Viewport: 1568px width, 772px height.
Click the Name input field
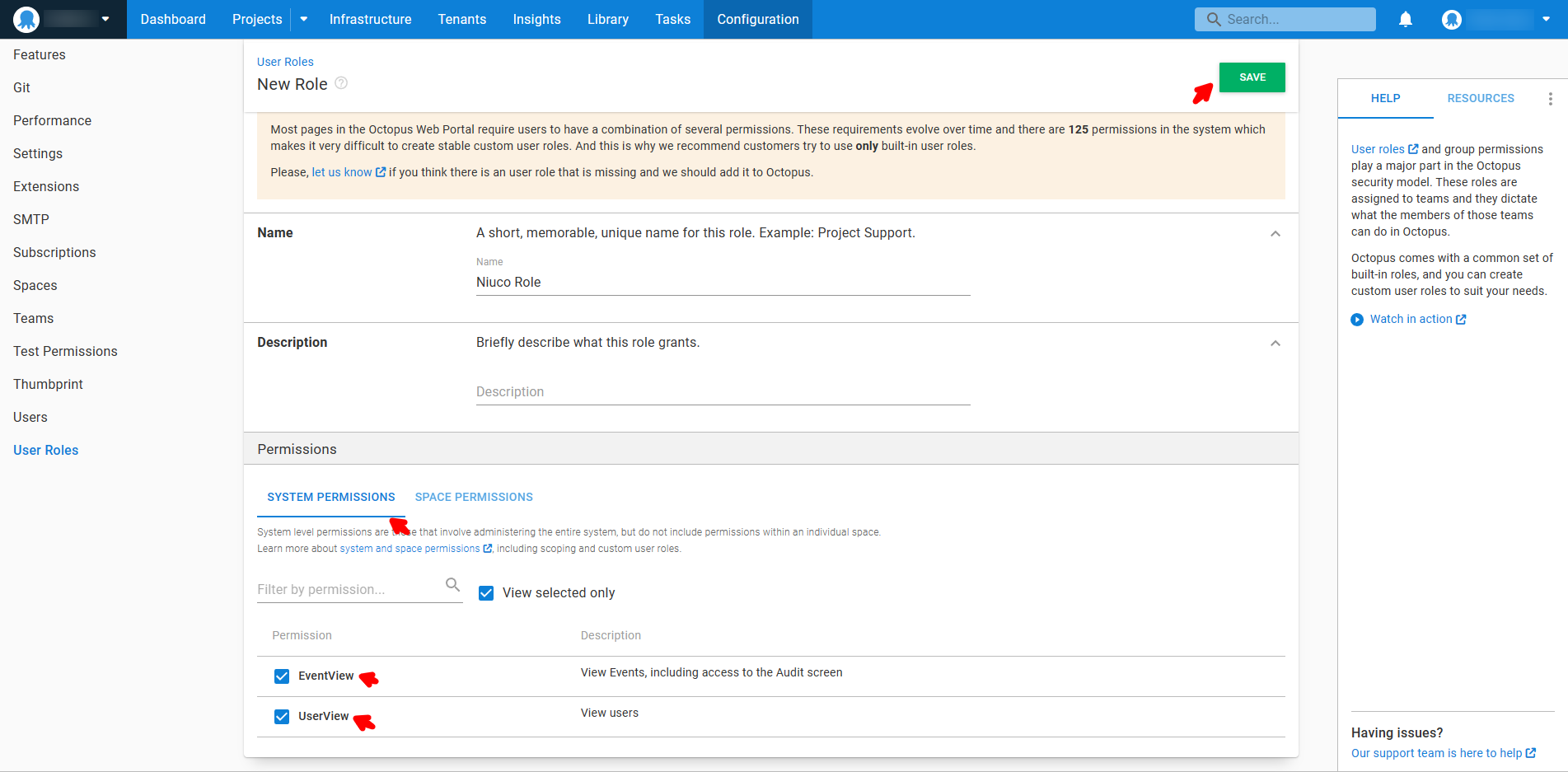723,282
